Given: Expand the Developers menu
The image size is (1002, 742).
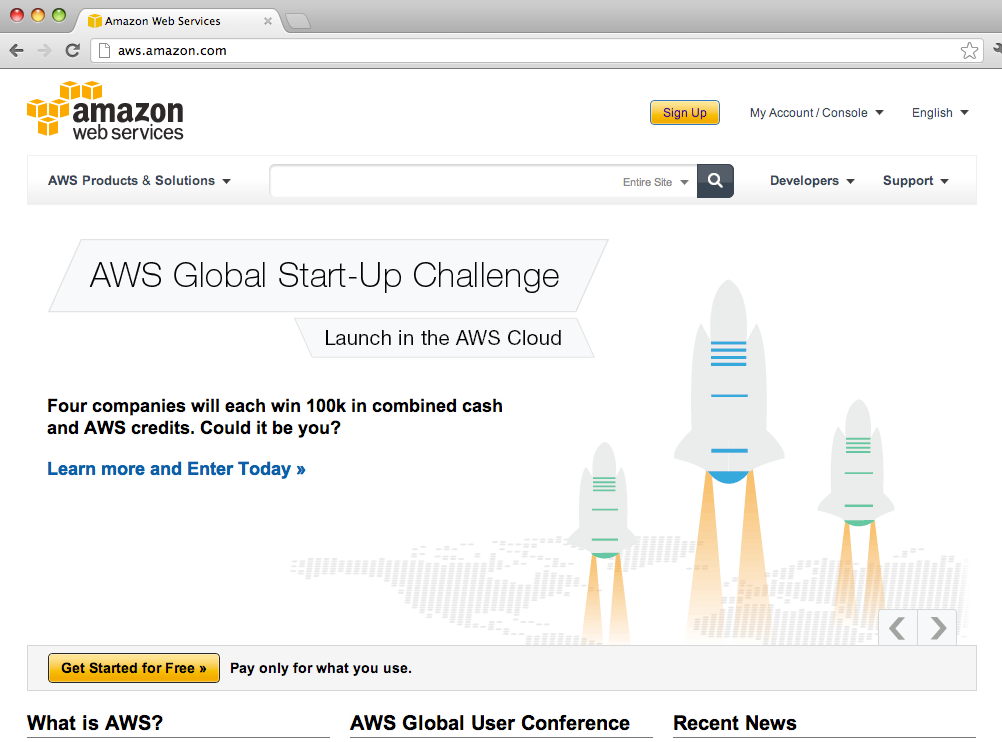Looking at the screenshot, I should (812, 181).
